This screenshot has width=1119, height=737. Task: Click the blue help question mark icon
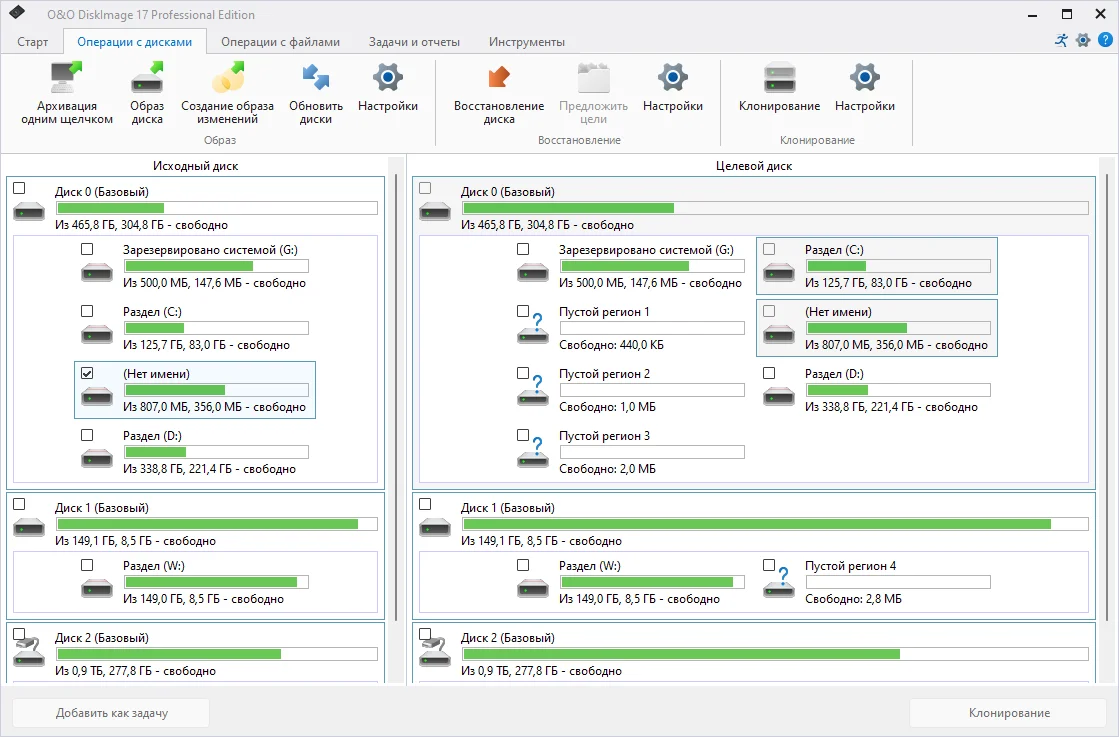(1105, 40)
